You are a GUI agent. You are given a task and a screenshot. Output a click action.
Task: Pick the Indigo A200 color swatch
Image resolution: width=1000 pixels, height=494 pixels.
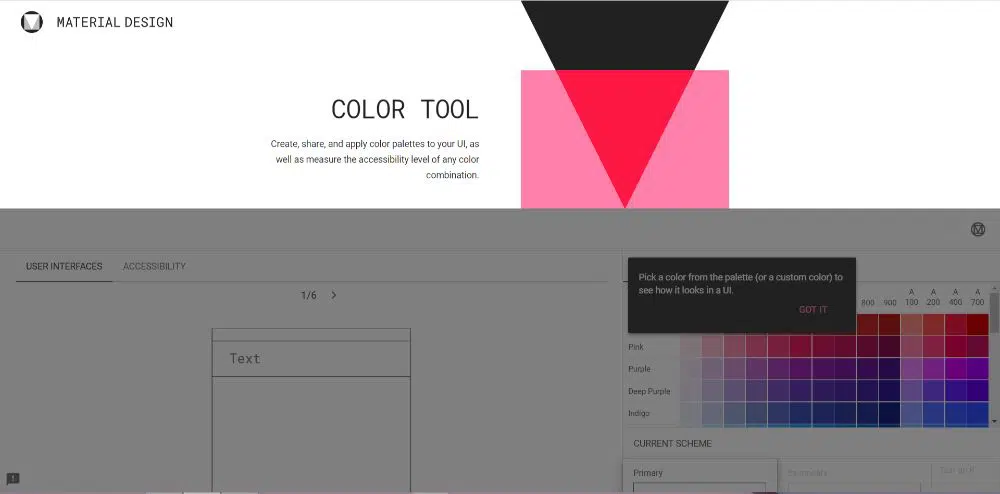pos(933,413)
